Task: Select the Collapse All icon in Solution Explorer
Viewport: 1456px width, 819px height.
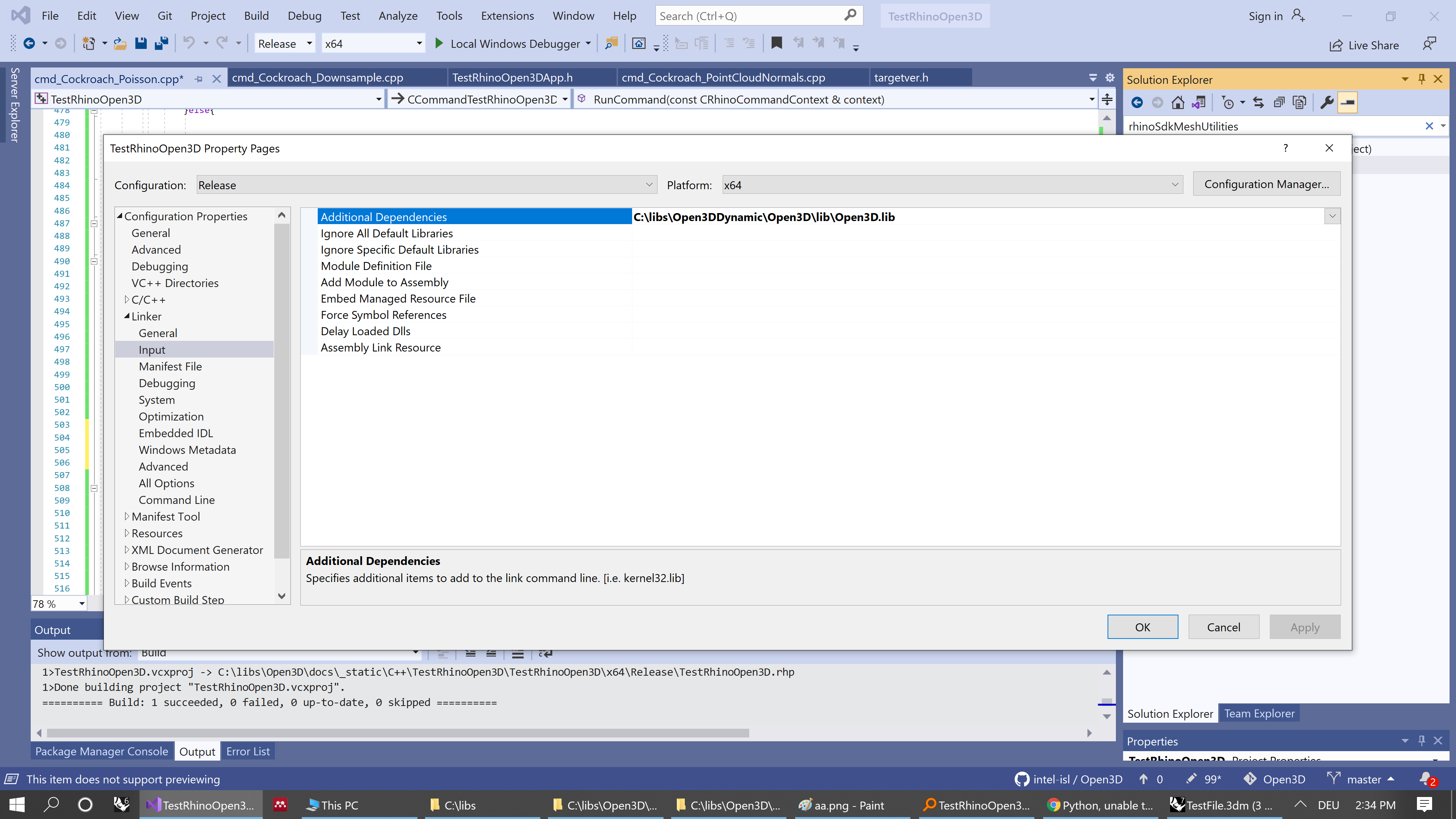Action: pos(1279,102)
